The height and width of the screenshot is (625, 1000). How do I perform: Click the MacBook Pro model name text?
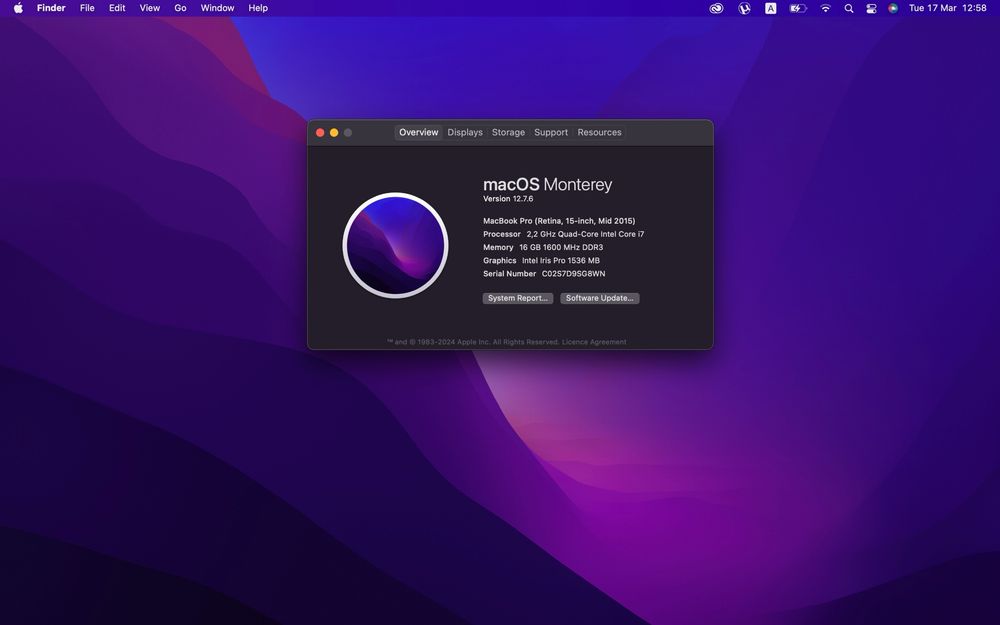coord(559,221)
